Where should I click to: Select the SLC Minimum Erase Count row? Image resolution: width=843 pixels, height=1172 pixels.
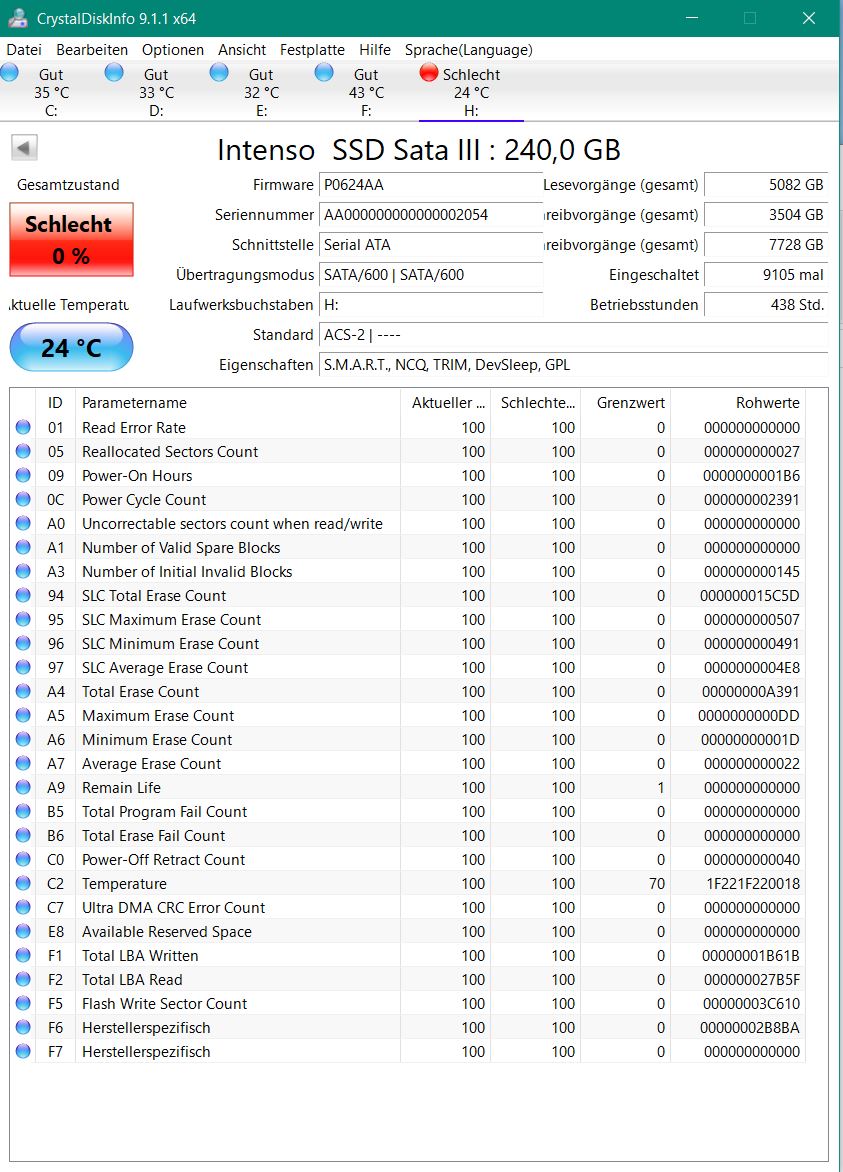coord(408,644)
